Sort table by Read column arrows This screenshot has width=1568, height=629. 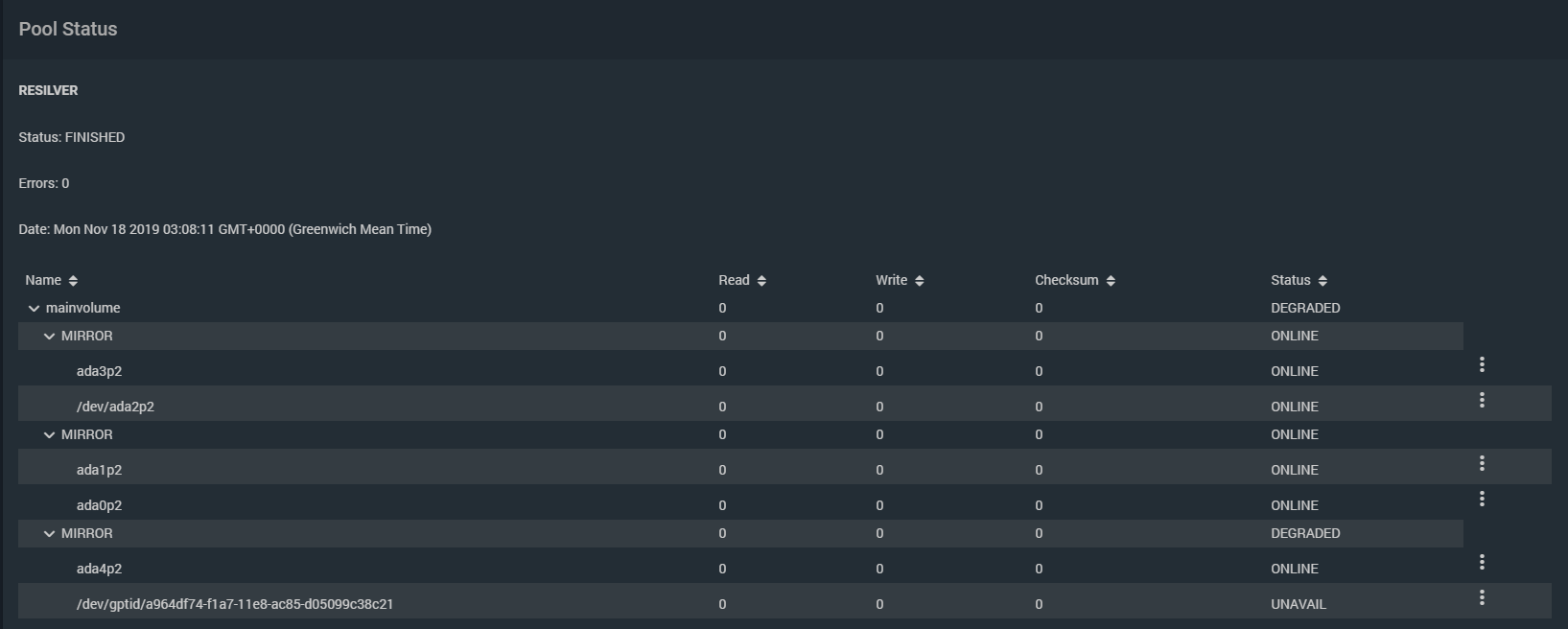tap(761, 281)
